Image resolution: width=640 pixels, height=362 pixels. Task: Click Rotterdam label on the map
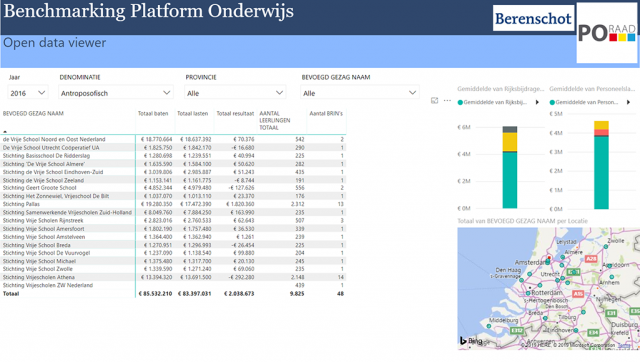click(546, 293)
